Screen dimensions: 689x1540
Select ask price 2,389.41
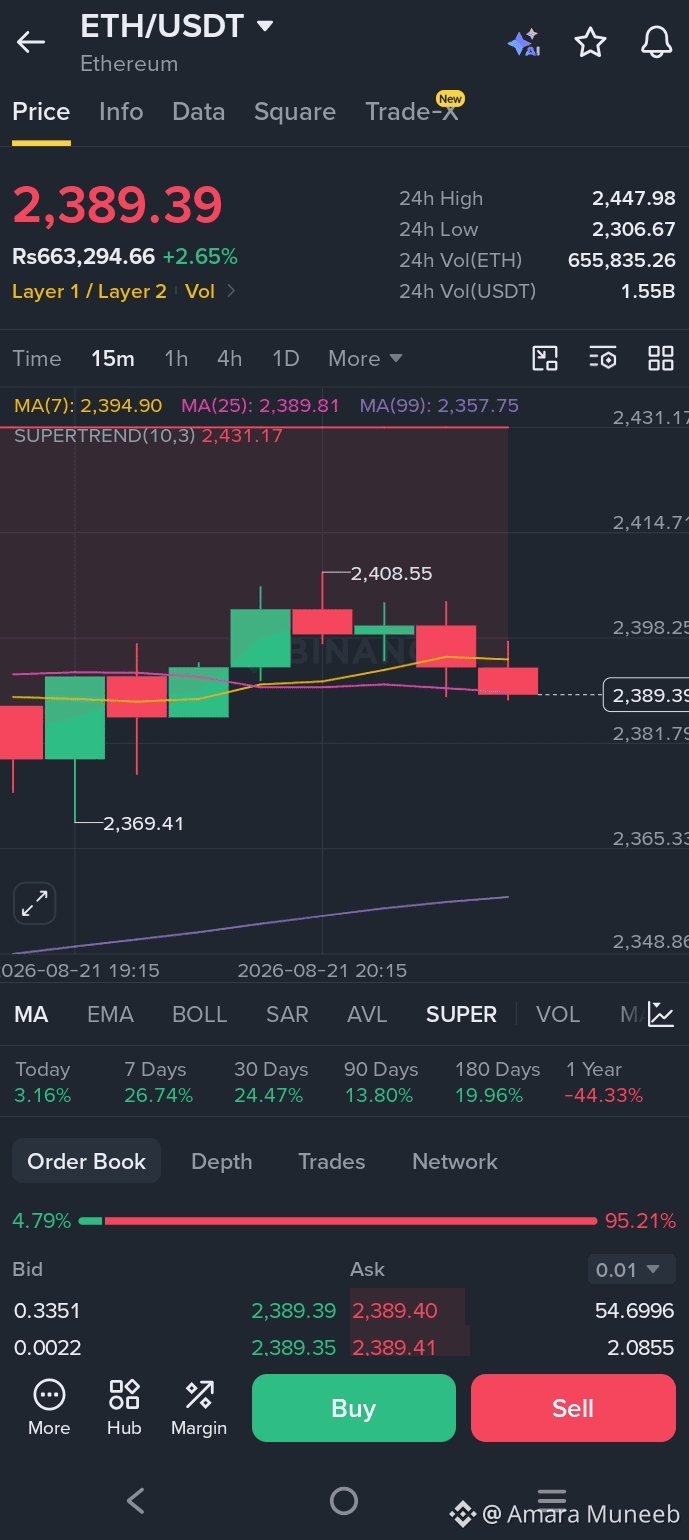coord(395,1347)
